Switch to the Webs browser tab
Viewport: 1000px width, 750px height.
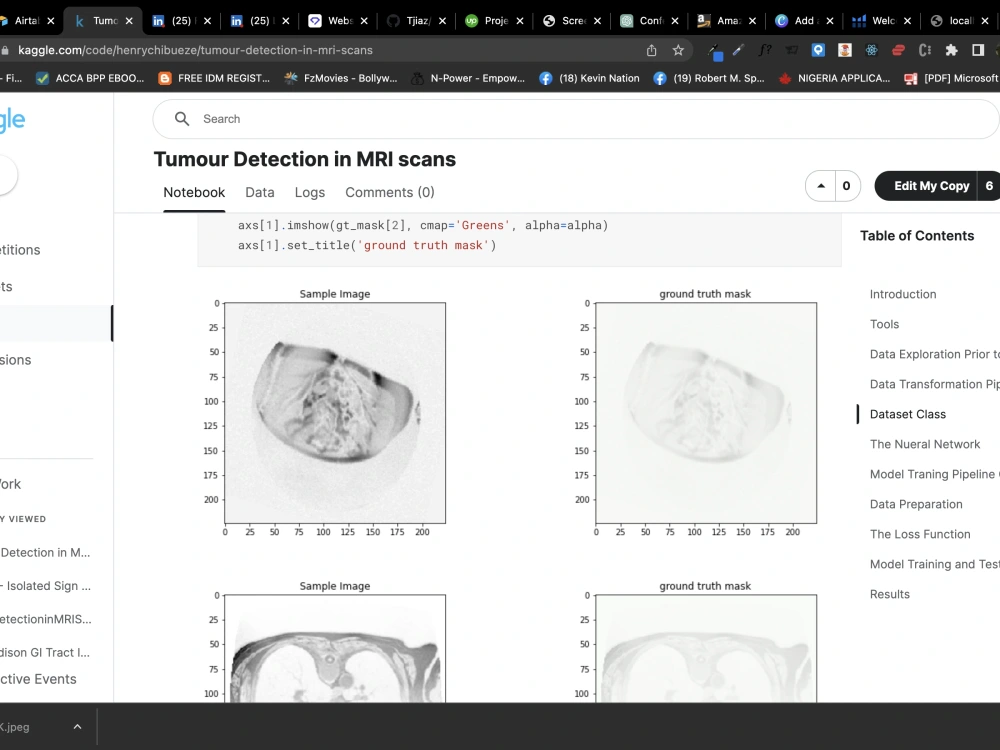click(x=339, y=20)
